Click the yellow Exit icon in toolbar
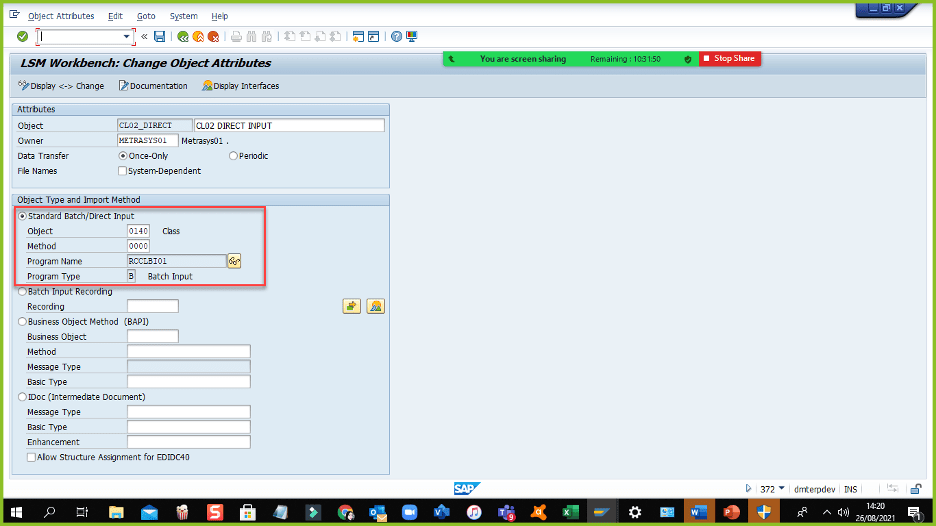The height and width of the screenshot is (526, 936). pos(198,37)
